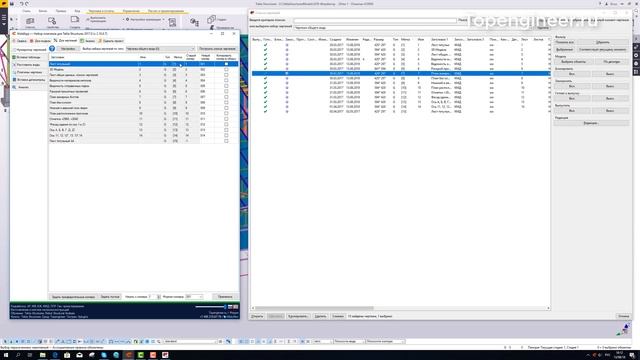The height and width of the screenshot is (360, 640).
Task: Select 'Нумерация чертежей' sidebar item
Action: click(x=29, y=50)
